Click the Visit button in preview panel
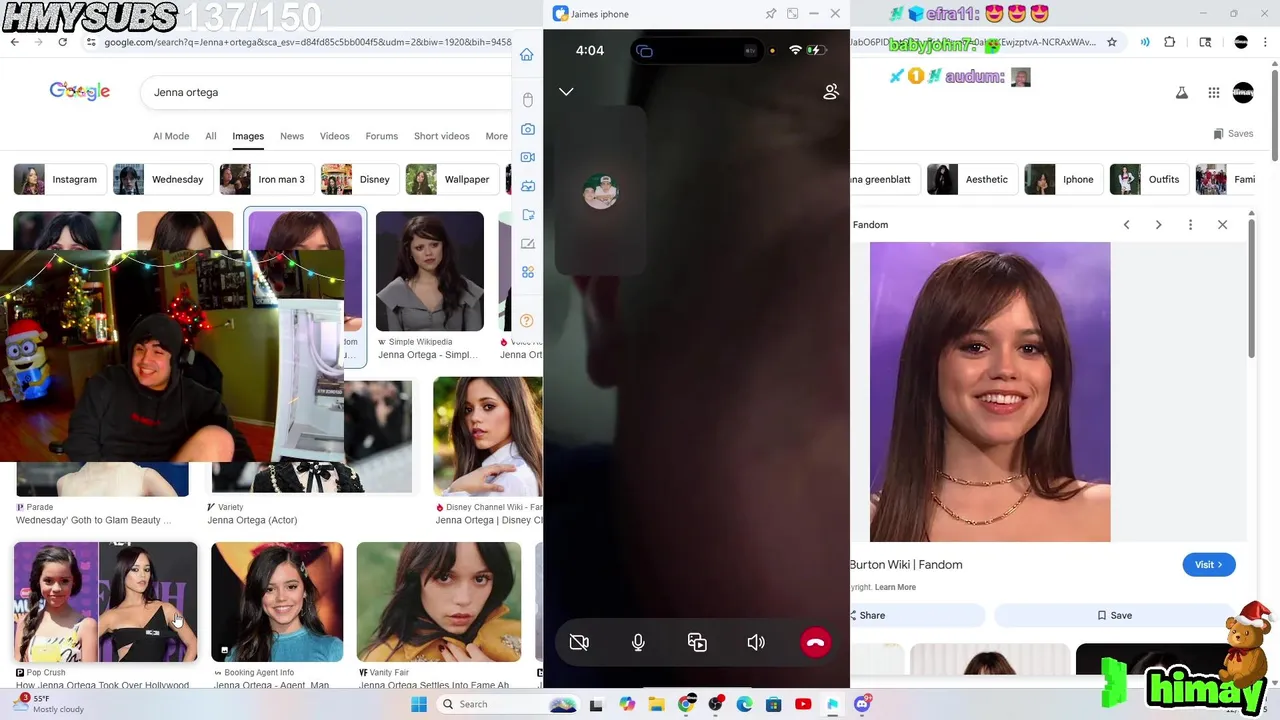The width and height of the screenshot is (1280, 720). tap(1208, 564)
